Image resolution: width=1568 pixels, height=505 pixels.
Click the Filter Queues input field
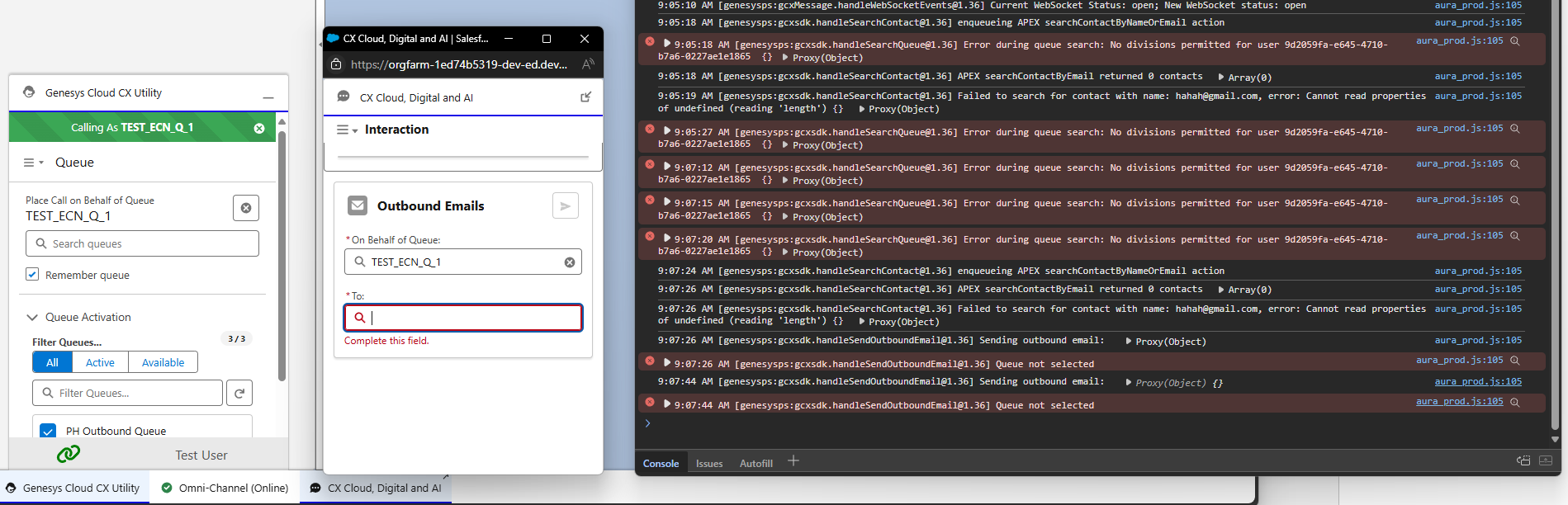(x=128, y=393)
